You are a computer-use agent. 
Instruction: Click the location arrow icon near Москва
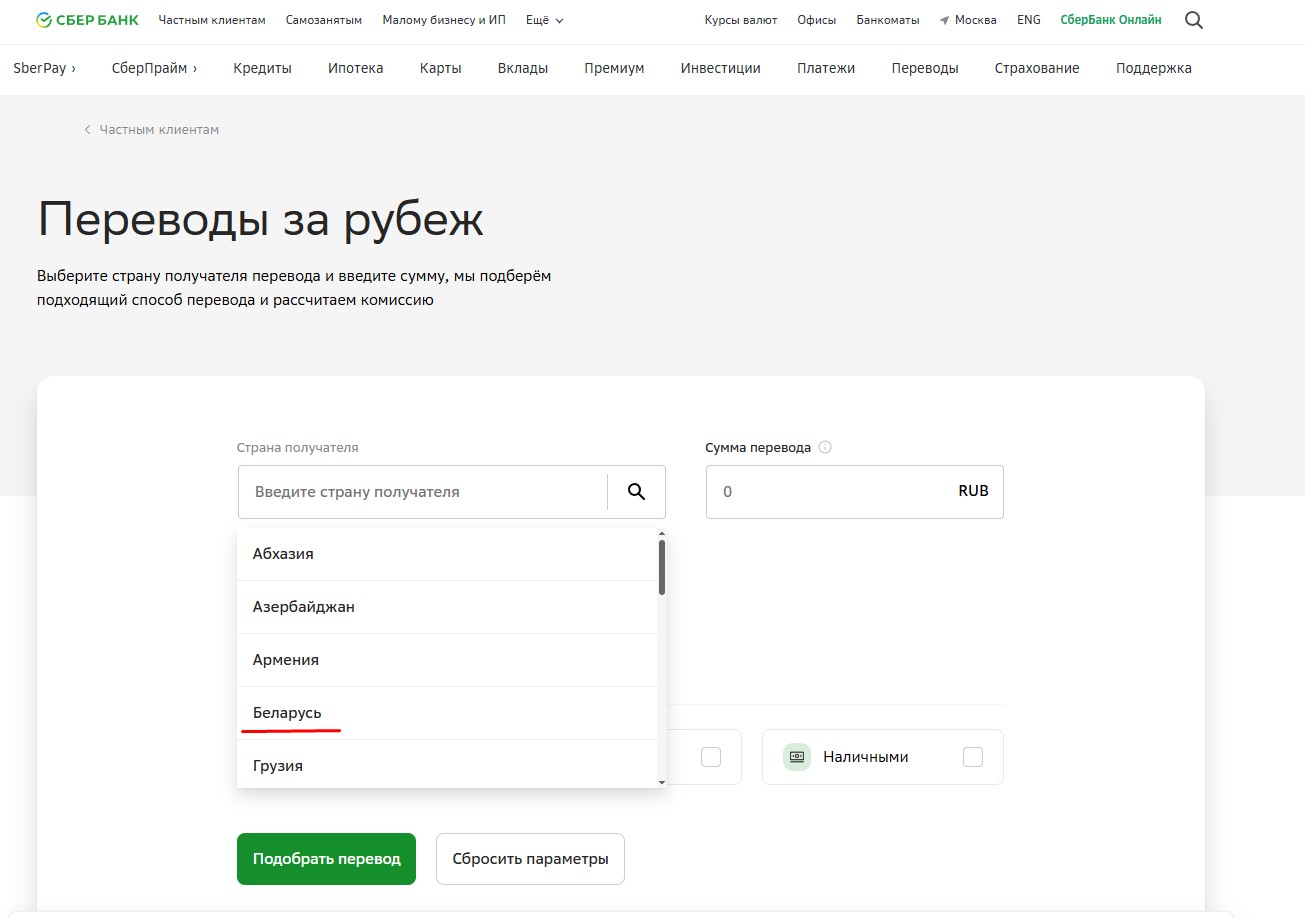pyautogui.click(x=944, y=20)
